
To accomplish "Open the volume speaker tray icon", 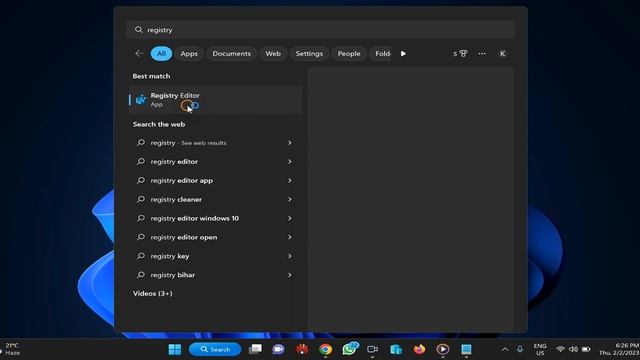I will [573, 349].
